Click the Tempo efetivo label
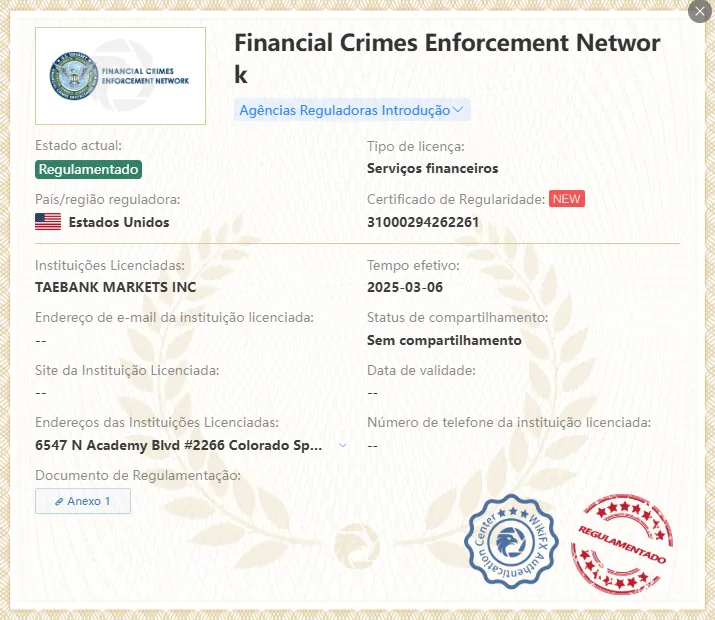Viewport: 715px width, 620px height. (x=413, y=265)
